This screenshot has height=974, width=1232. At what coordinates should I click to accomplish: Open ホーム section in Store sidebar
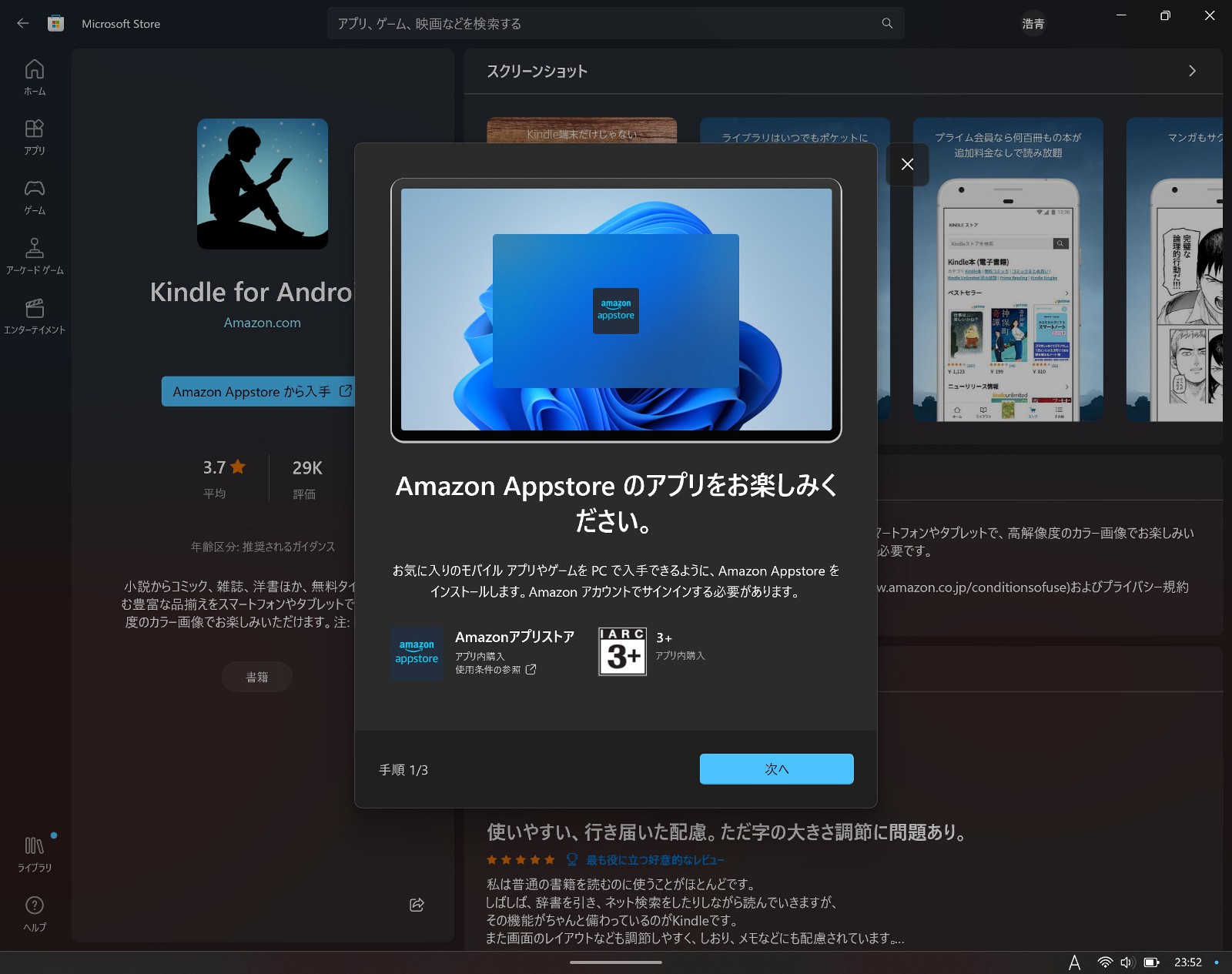pyautogui.click(x=34, y=77)
